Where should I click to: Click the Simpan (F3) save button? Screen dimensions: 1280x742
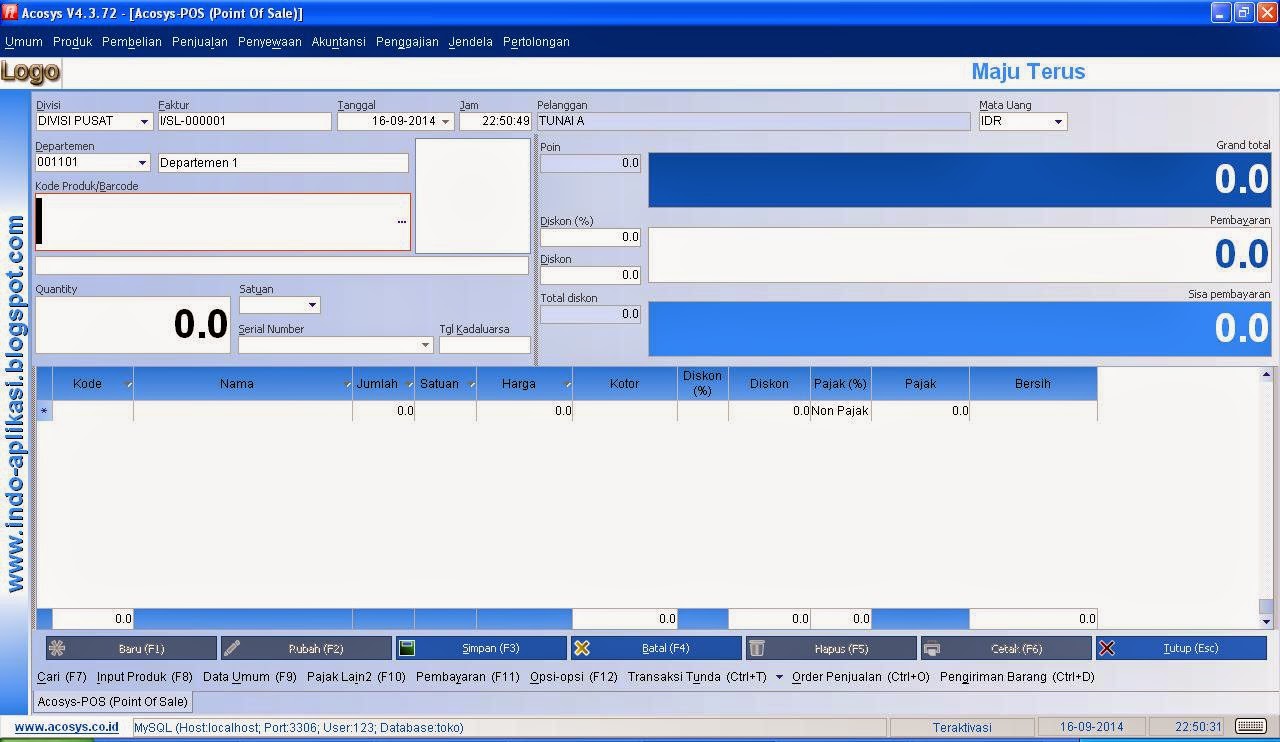[481, 648]
